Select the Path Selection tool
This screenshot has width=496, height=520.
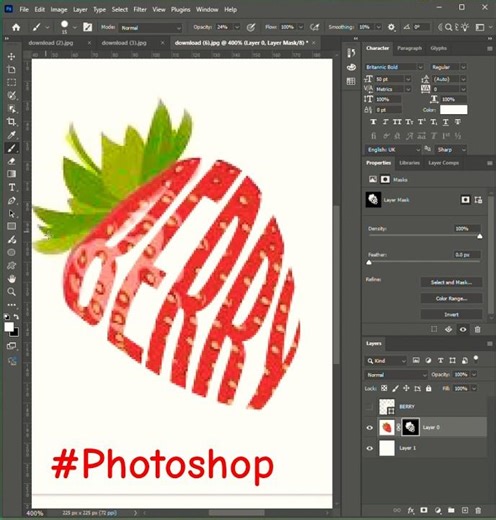[11, 213]
